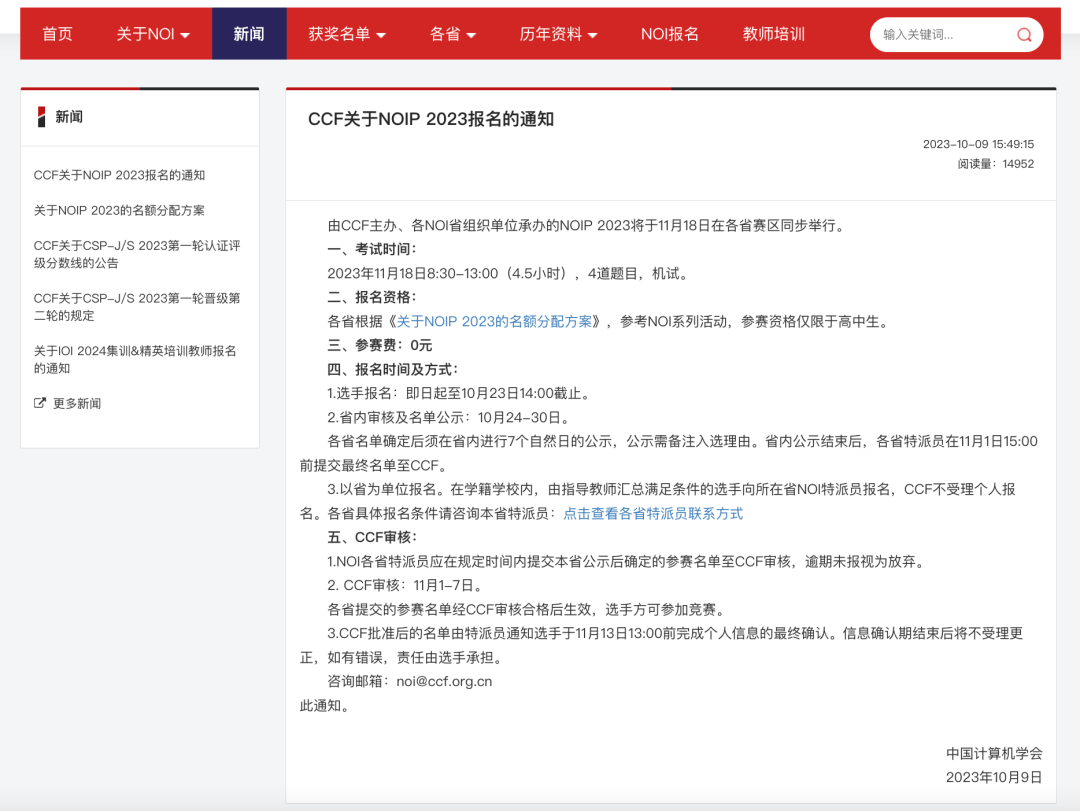Switch to the highlighted 新闻 tab
The height and width of the screenshot is (811, 1080).
point(249,33)
